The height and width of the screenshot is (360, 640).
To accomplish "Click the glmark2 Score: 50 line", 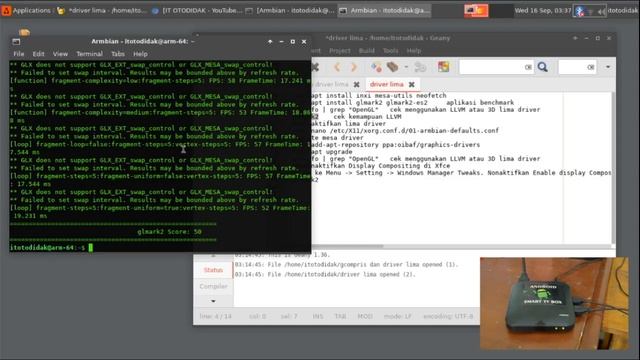I will 169,231.
